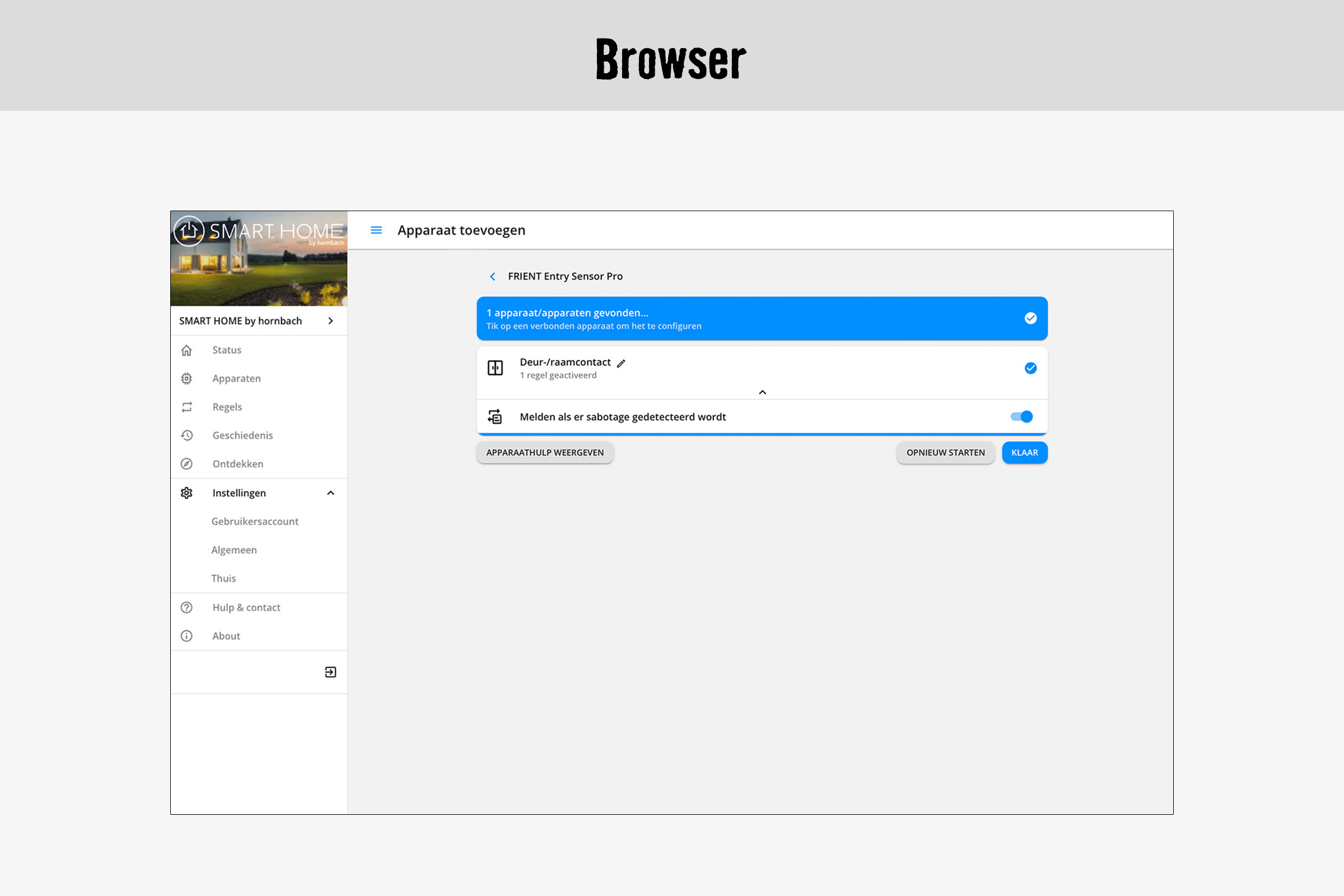The width and height of the screenshot is (1344, 896).
Task: Click the Smart Home logo banner
Action: (x=259, y=259)
